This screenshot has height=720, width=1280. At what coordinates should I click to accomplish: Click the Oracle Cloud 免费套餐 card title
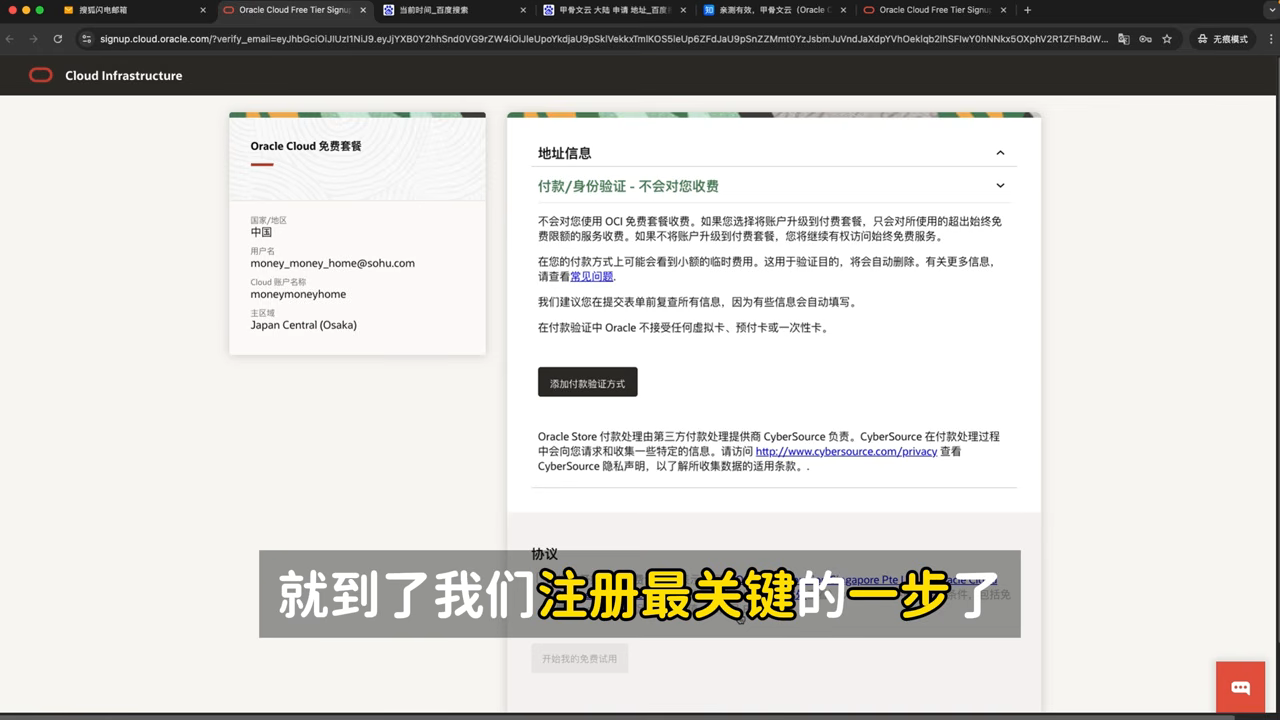click(305, 146)
